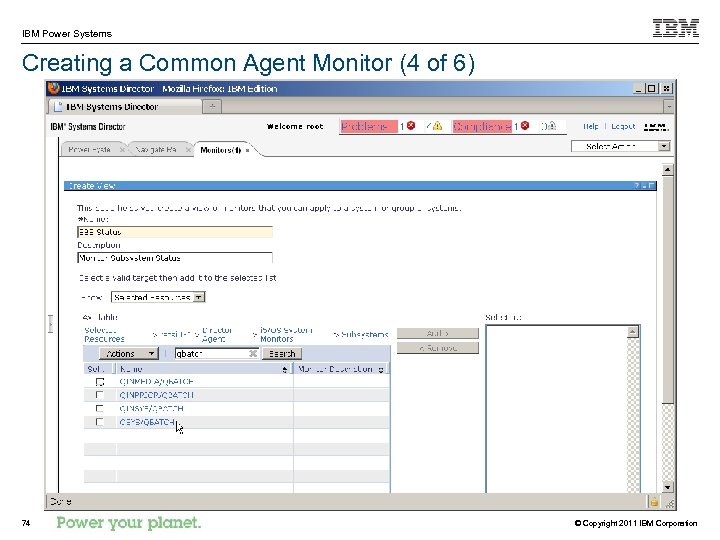Click inside the empty Selected list box
720x540 pixels.
557,409
